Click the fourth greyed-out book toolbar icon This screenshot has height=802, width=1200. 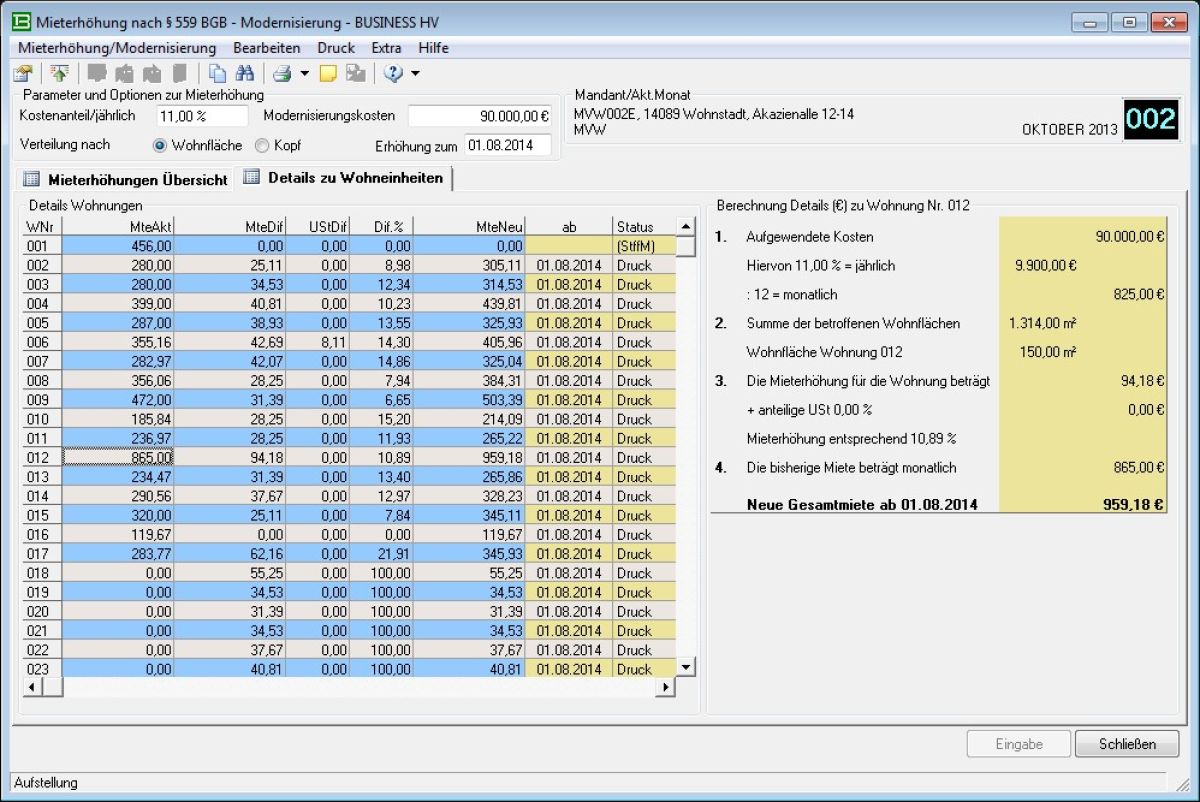(179, 73)
